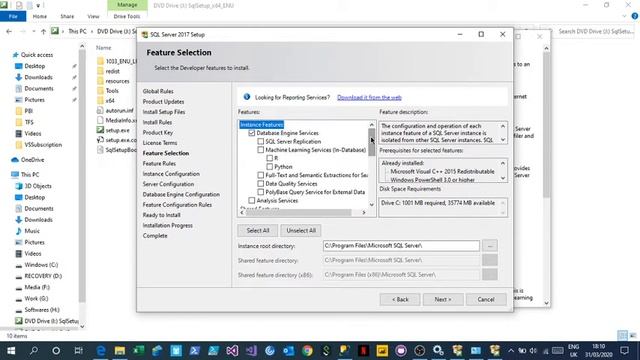Open Task View on taskbar

pos(78,351)
